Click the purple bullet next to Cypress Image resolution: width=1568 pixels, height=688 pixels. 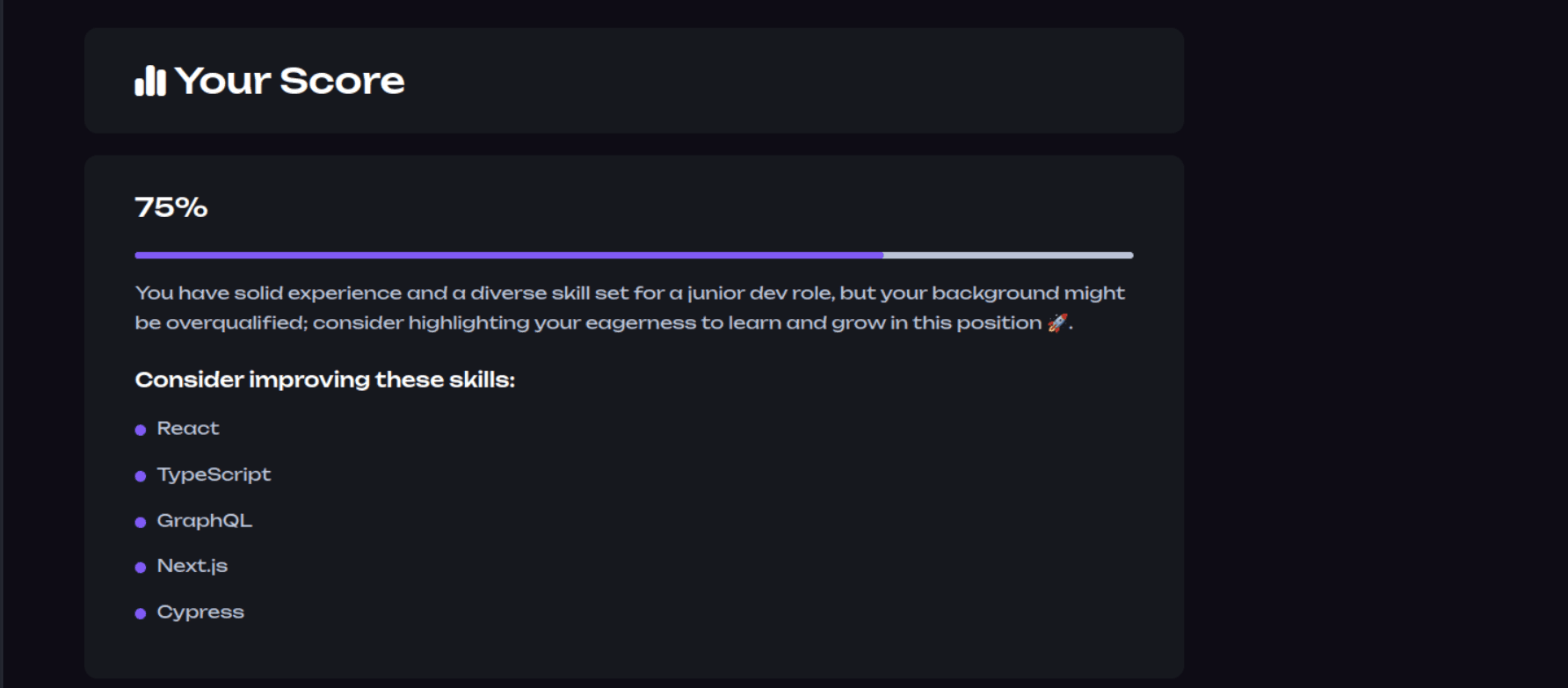point(140,613)
